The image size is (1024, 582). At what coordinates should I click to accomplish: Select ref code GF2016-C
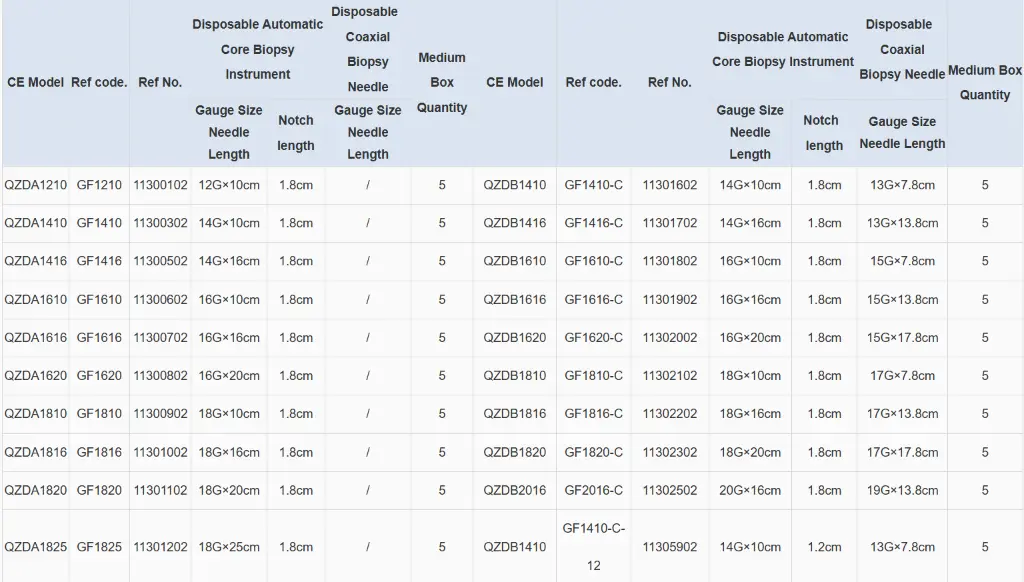tap(593, 490)
